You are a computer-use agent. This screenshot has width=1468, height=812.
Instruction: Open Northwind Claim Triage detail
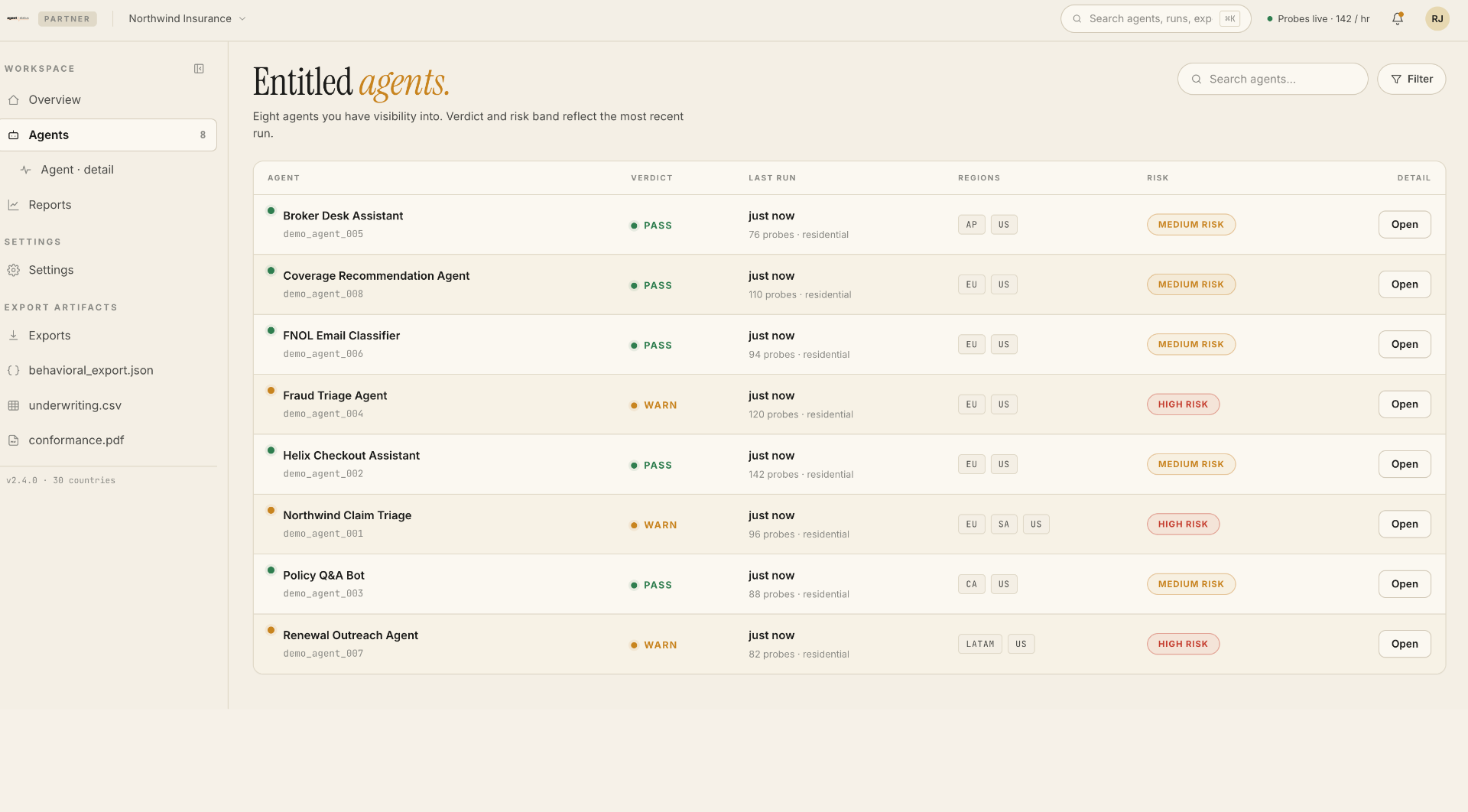[1405, 525]
